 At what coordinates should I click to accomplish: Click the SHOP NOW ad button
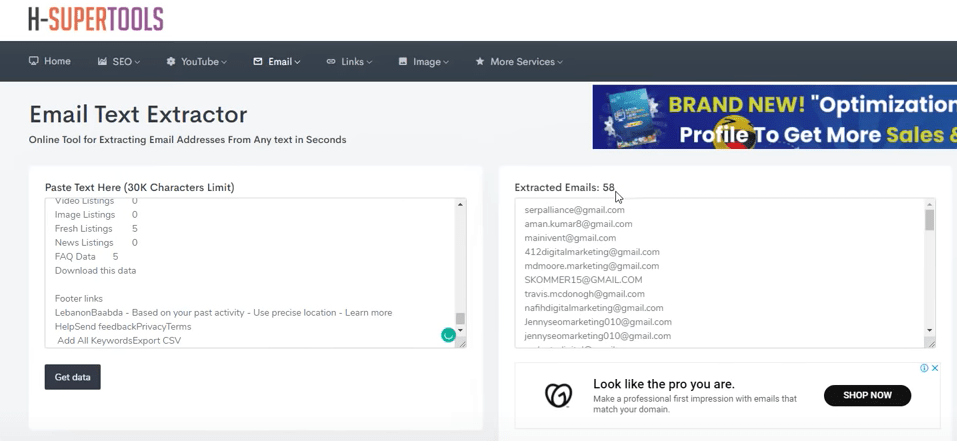pyautogui.click(x=867, y=395)
